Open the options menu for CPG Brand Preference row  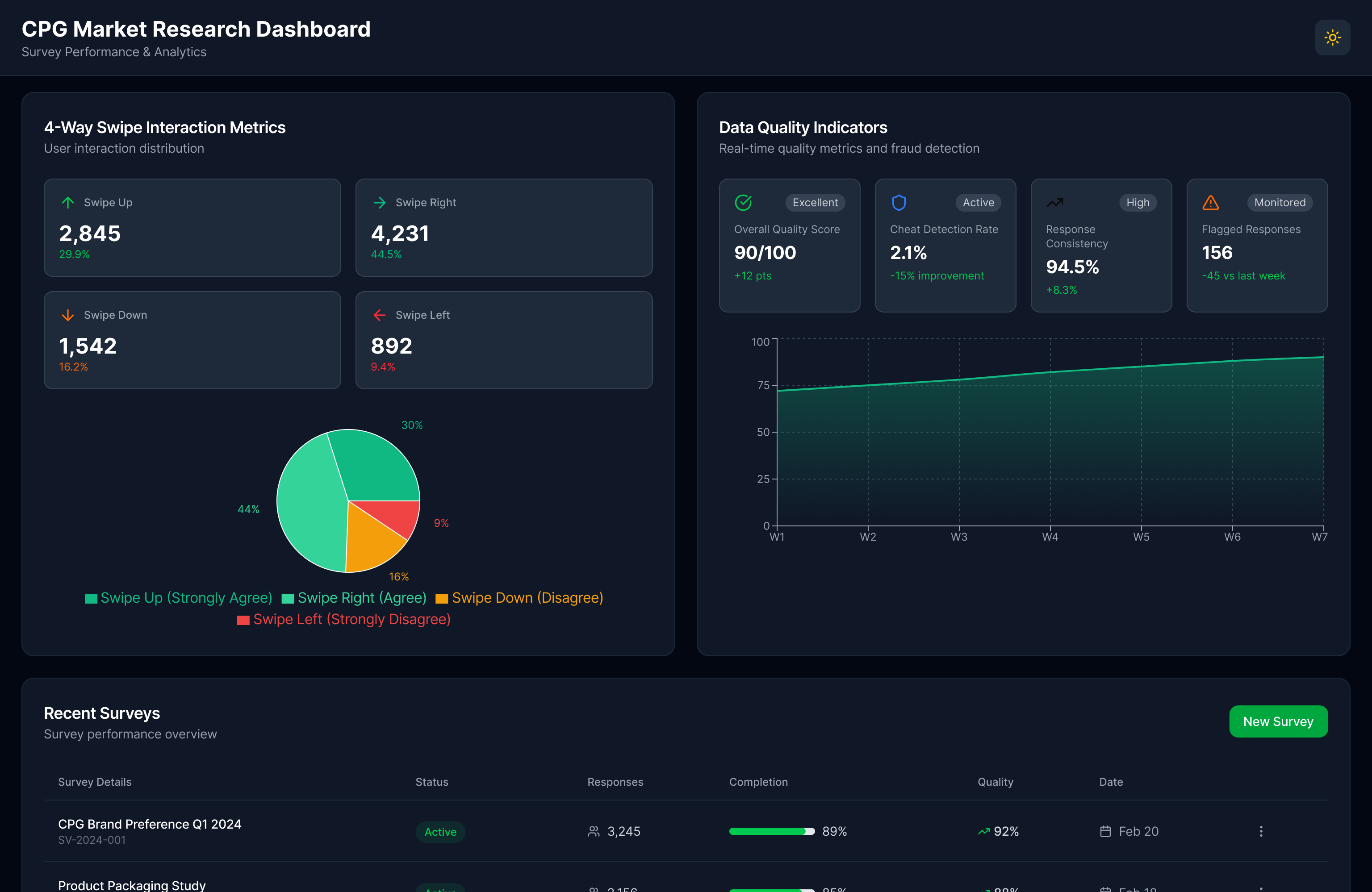tap(1261, 831)
